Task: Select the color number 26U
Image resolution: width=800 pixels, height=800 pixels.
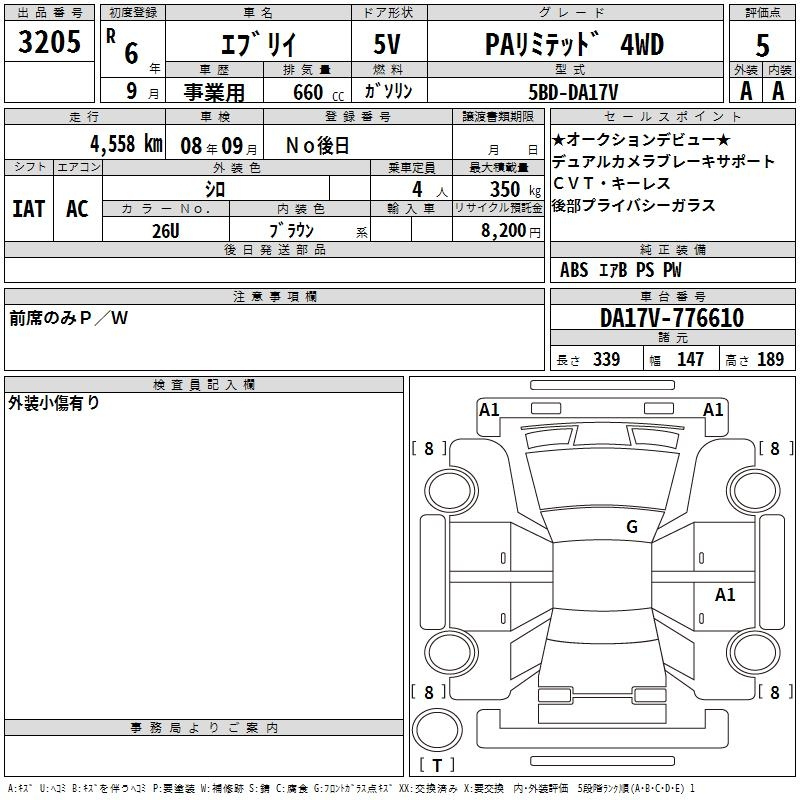Action: point(166,231)
